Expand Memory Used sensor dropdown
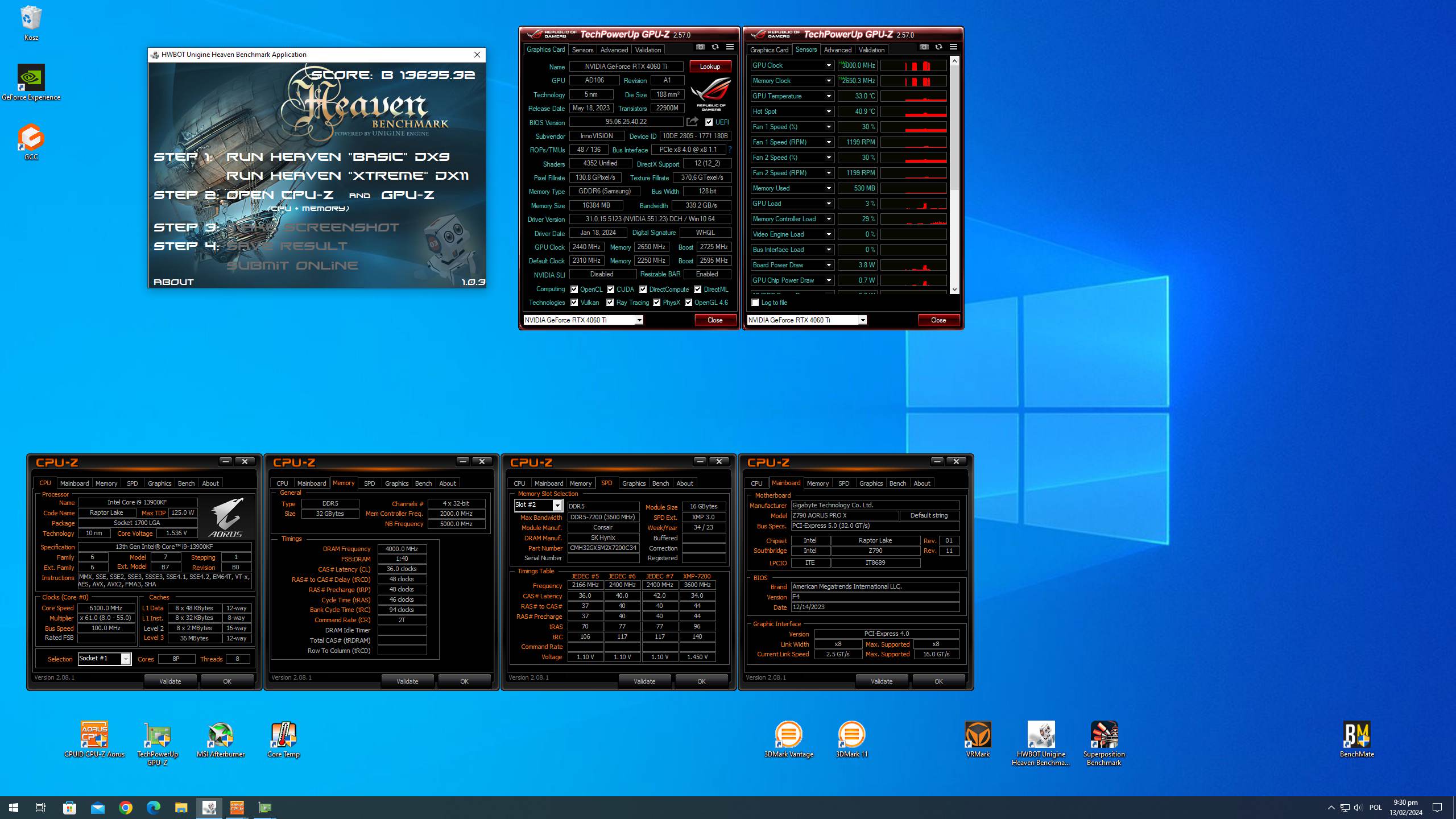This screenshot has height=819, width=1456. click(x=829, y=188)
